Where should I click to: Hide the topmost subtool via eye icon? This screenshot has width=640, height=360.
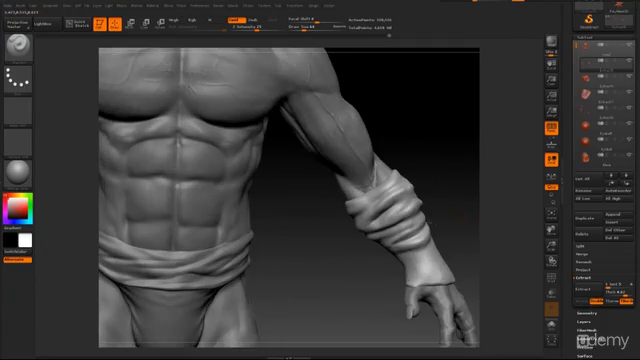tap(629, 45)
